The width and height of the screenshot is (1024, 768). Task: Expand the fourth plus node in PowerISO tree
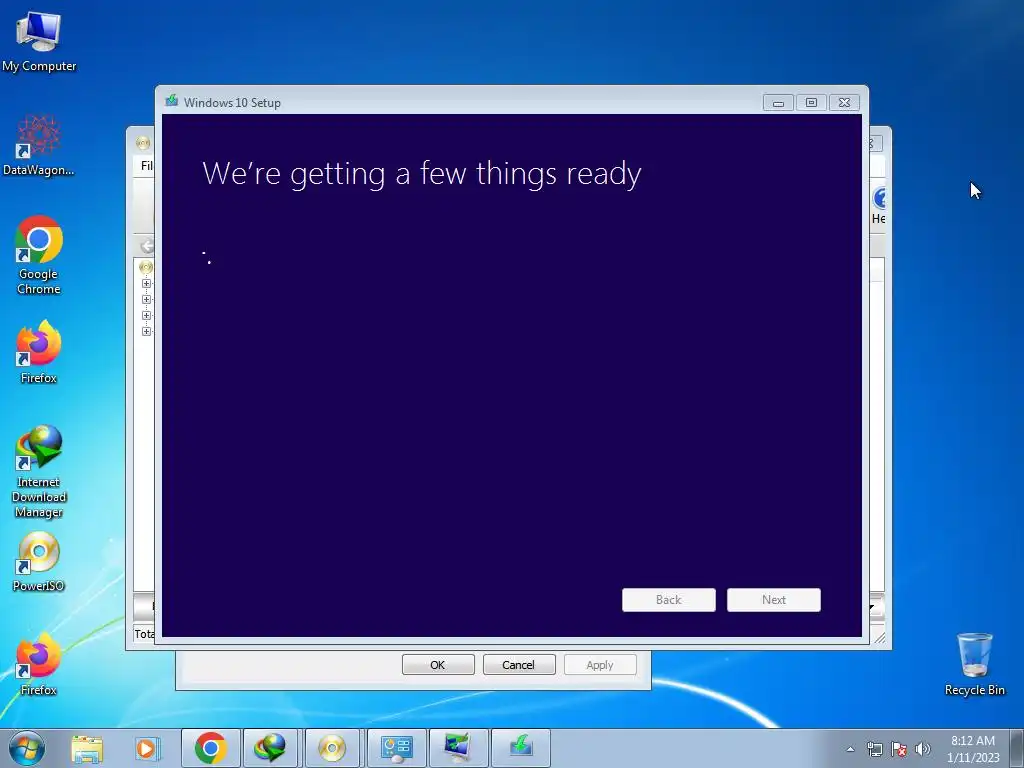146,331
